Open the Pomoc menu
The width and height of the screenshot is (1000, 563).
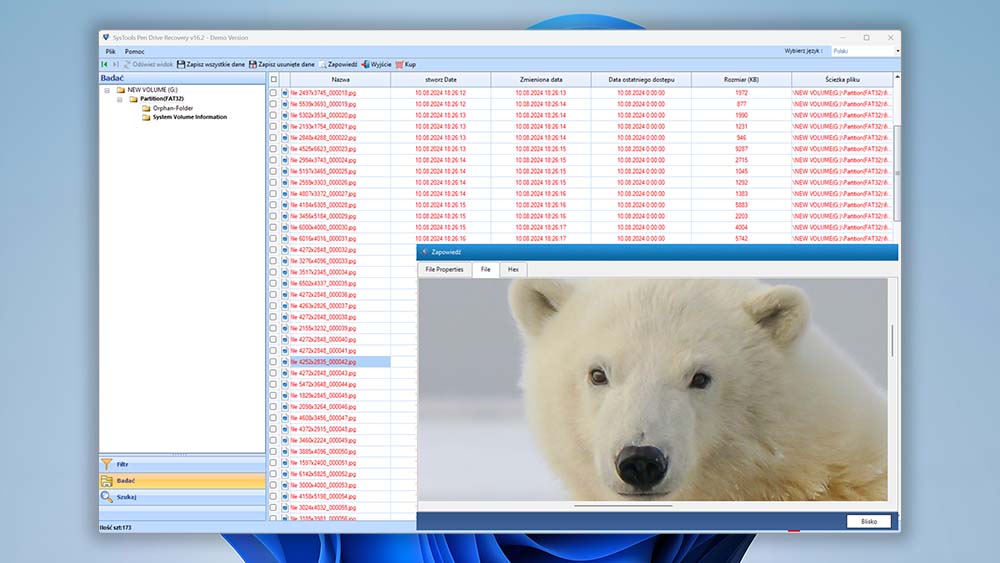135,52
